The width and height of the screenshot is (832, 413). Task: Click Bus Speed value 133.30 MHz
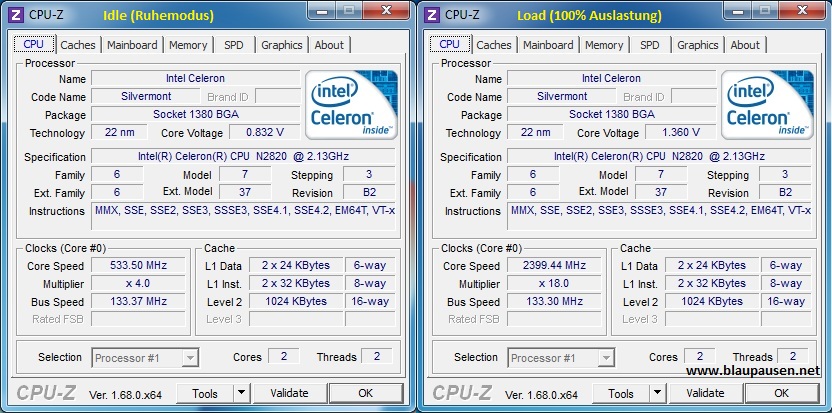point(554,302)
